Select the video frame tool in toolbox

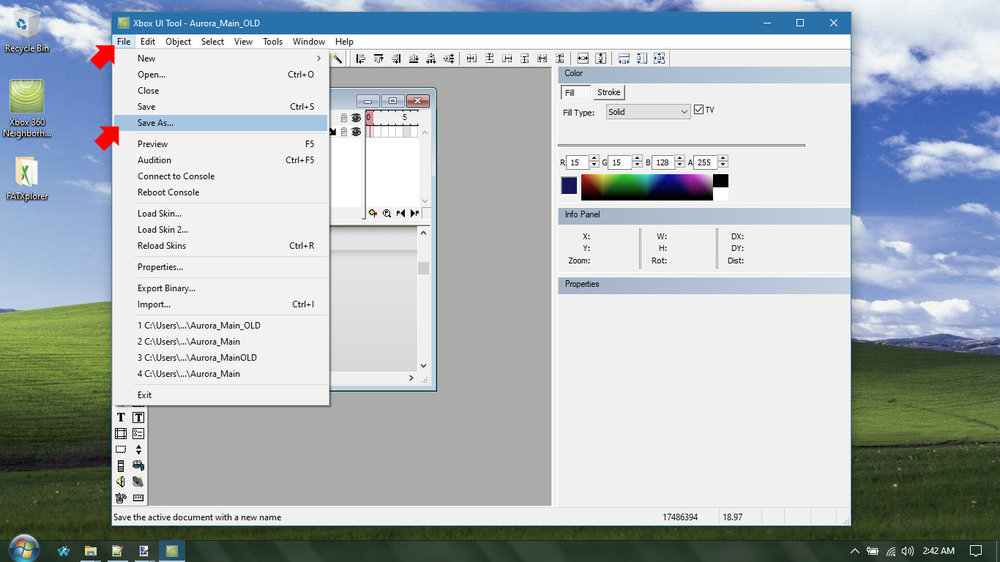coord(121,434)
